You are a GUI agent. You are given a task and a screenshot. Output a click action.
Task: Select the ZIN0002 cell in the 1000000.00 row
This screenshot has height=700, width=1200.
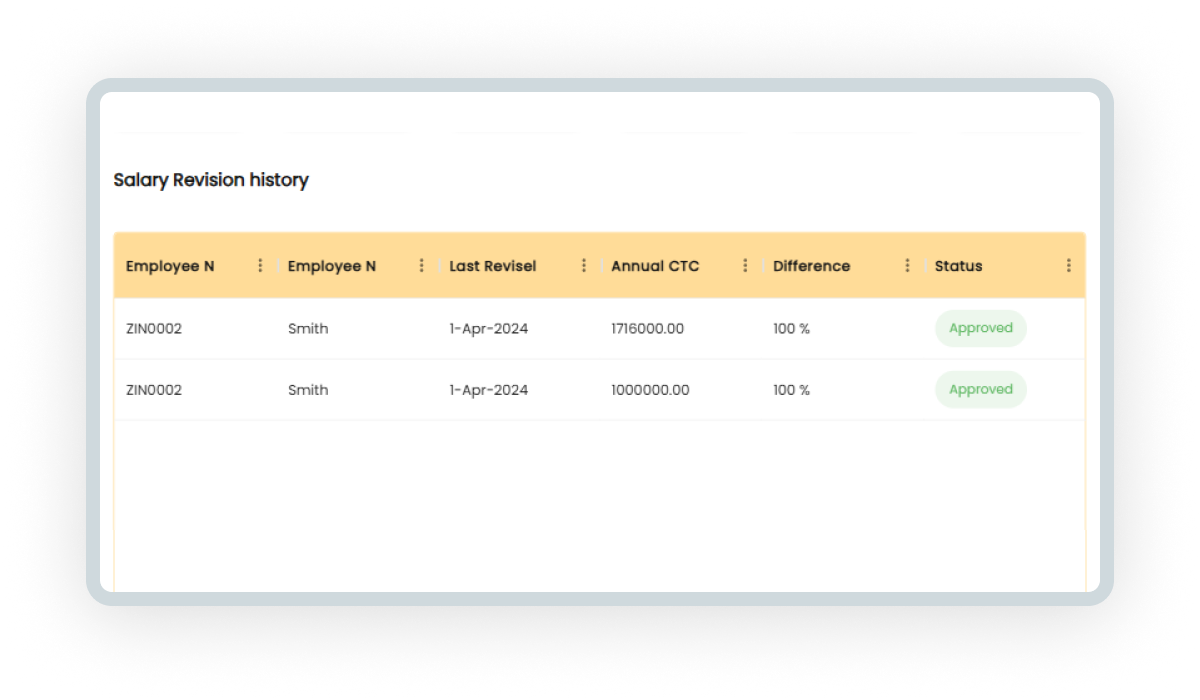[x=154, y=391]
